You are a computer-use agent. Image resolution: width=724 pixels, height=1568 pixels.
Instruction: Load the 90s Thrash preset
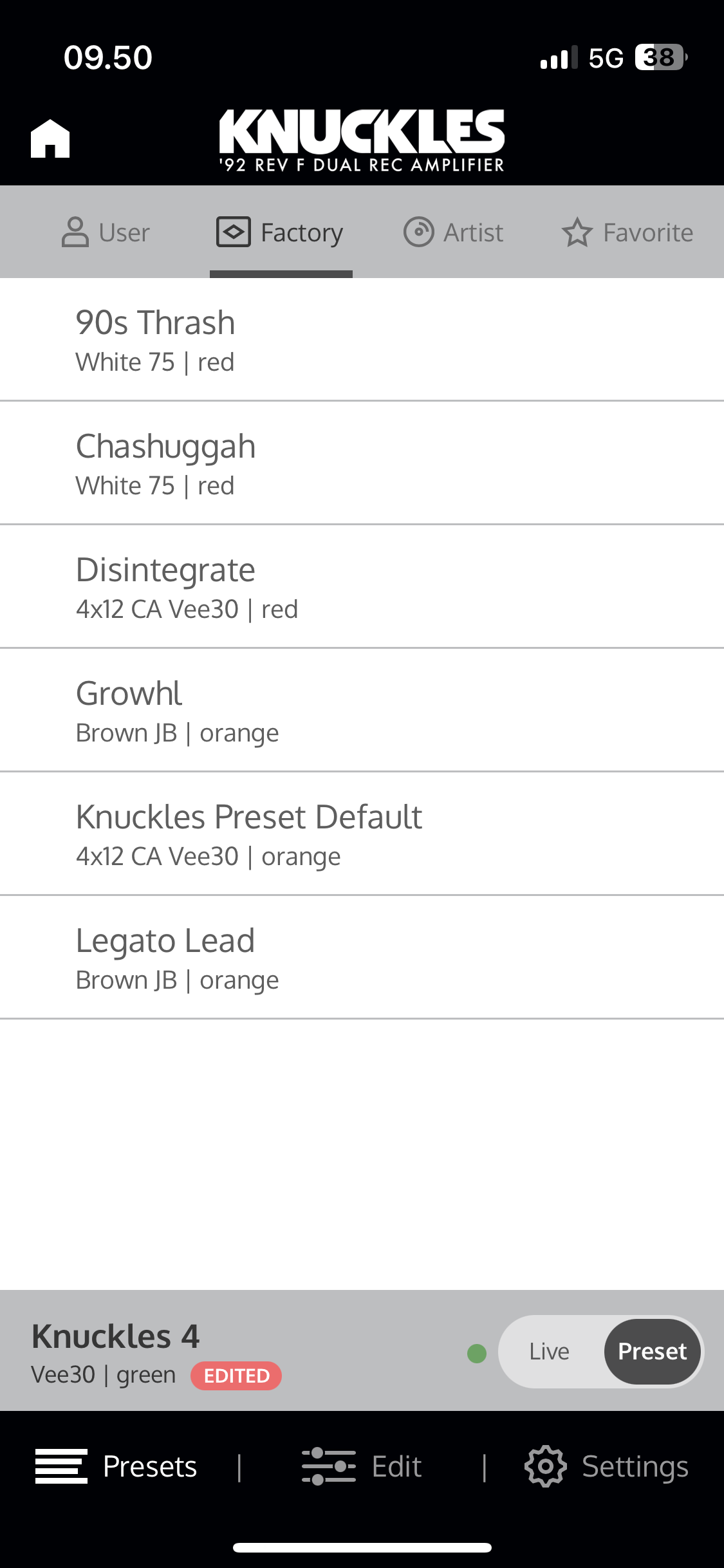362,340
